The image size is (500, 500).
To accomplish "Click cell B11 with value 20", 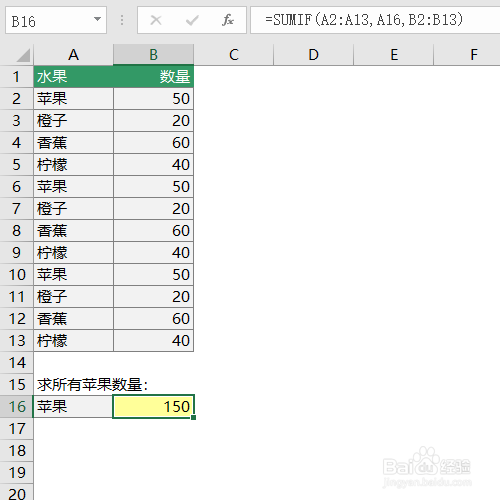I will click(x=153, y=297).
